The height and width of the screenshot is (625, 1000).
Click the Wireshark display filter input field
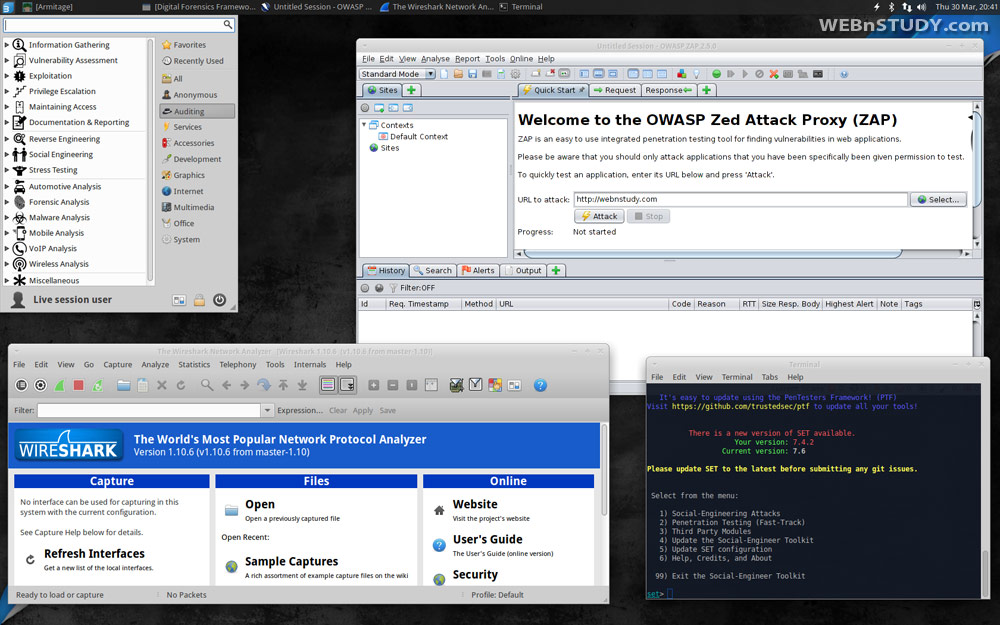[x=149, y=411]
